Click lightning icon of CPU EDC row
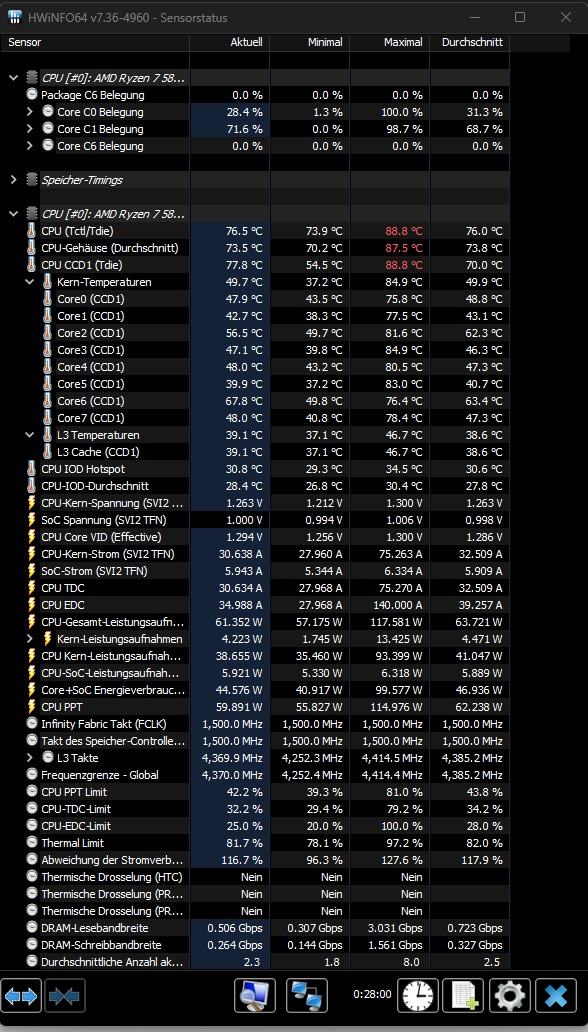Viewport: 588px width, 1032px height. pyautogui.click(x=32, y=605)
